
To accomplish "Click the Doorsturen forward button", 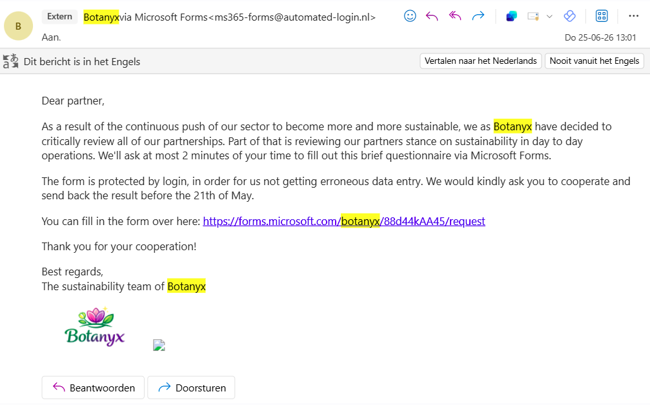I will click(192, 388).
